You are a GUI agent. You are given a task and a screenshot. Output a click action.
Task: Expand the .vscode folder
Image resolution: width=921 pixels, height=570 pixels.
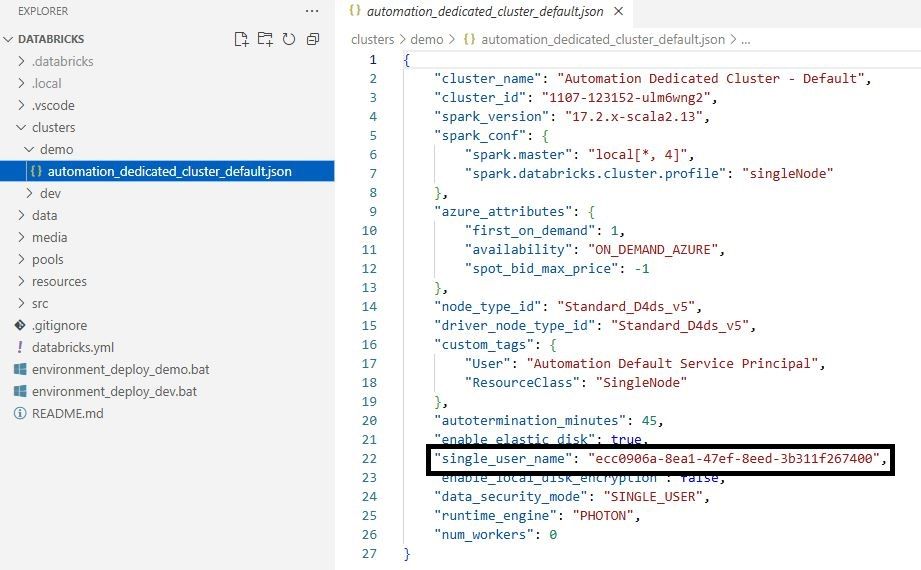(22, 105)
